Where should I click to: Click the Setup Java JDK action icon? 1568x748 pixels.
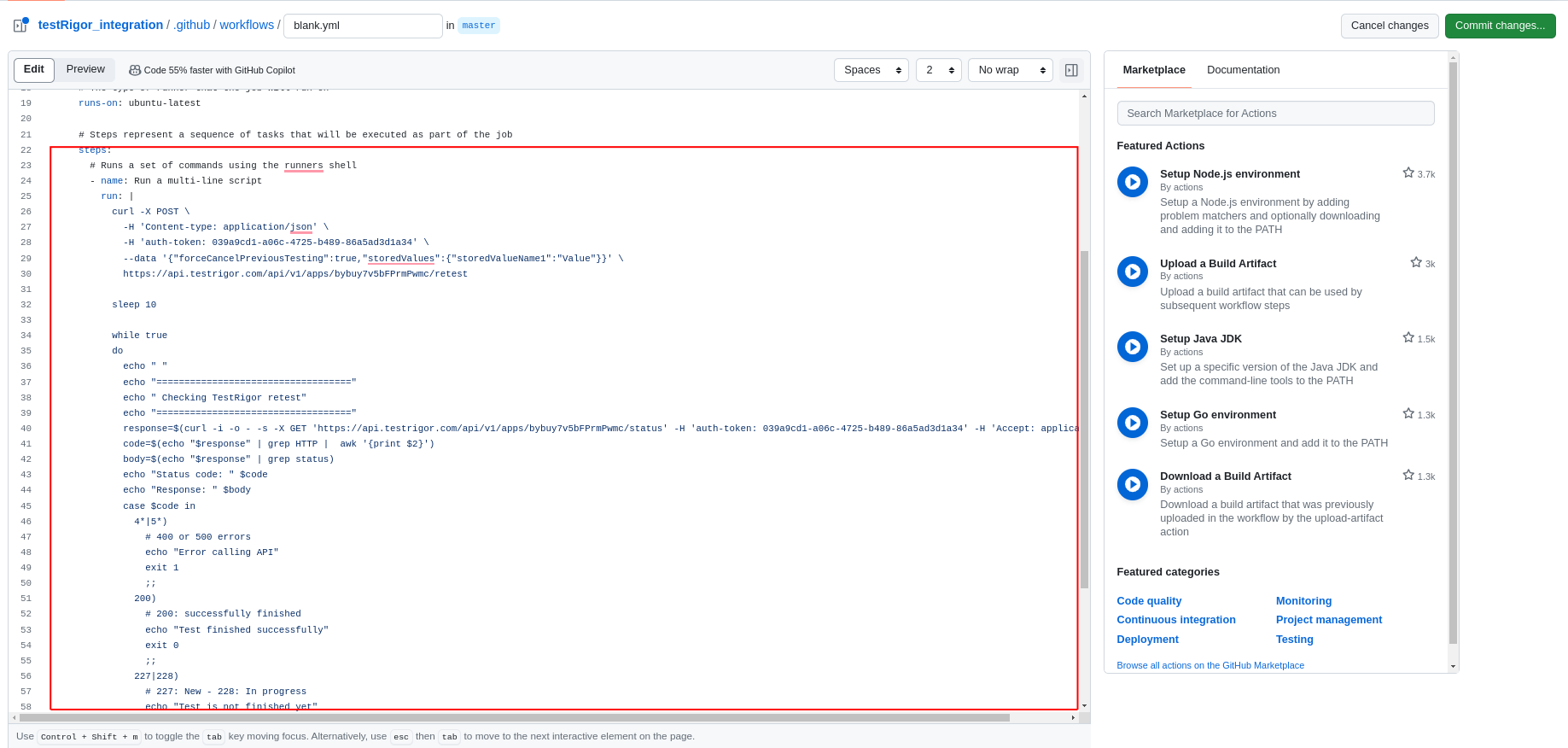coord(1132,347)
